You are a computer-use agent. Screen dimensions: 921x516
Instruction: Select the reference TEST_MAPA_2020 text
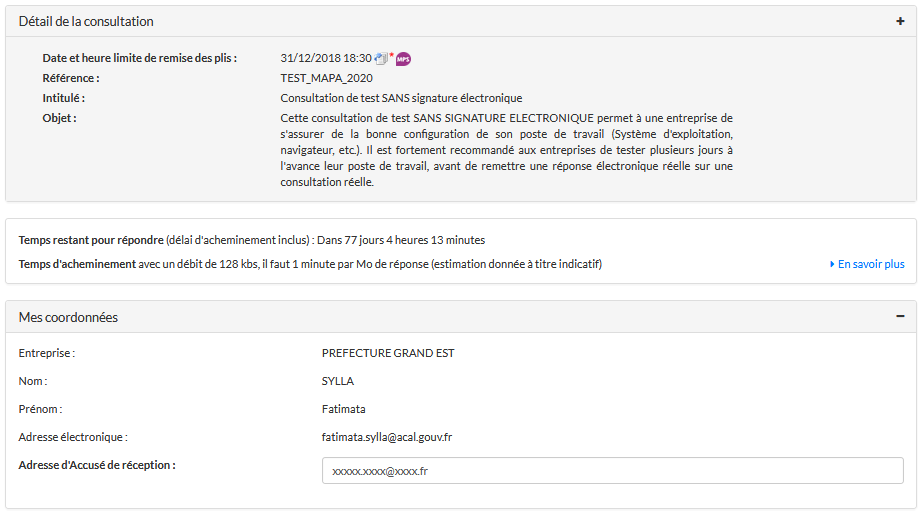coord(327,78)
